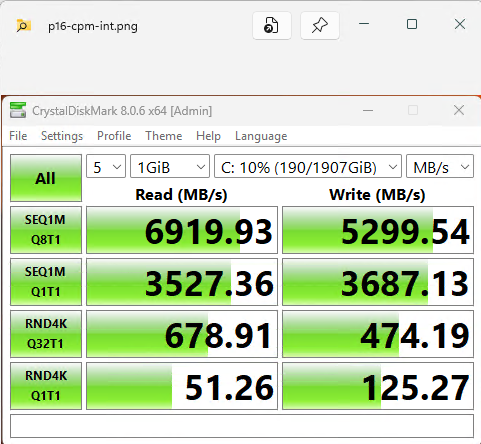This screenshot has height=444, width=481.
Task: Minimize the photo preview window
Action: click(x=364, y=24)
